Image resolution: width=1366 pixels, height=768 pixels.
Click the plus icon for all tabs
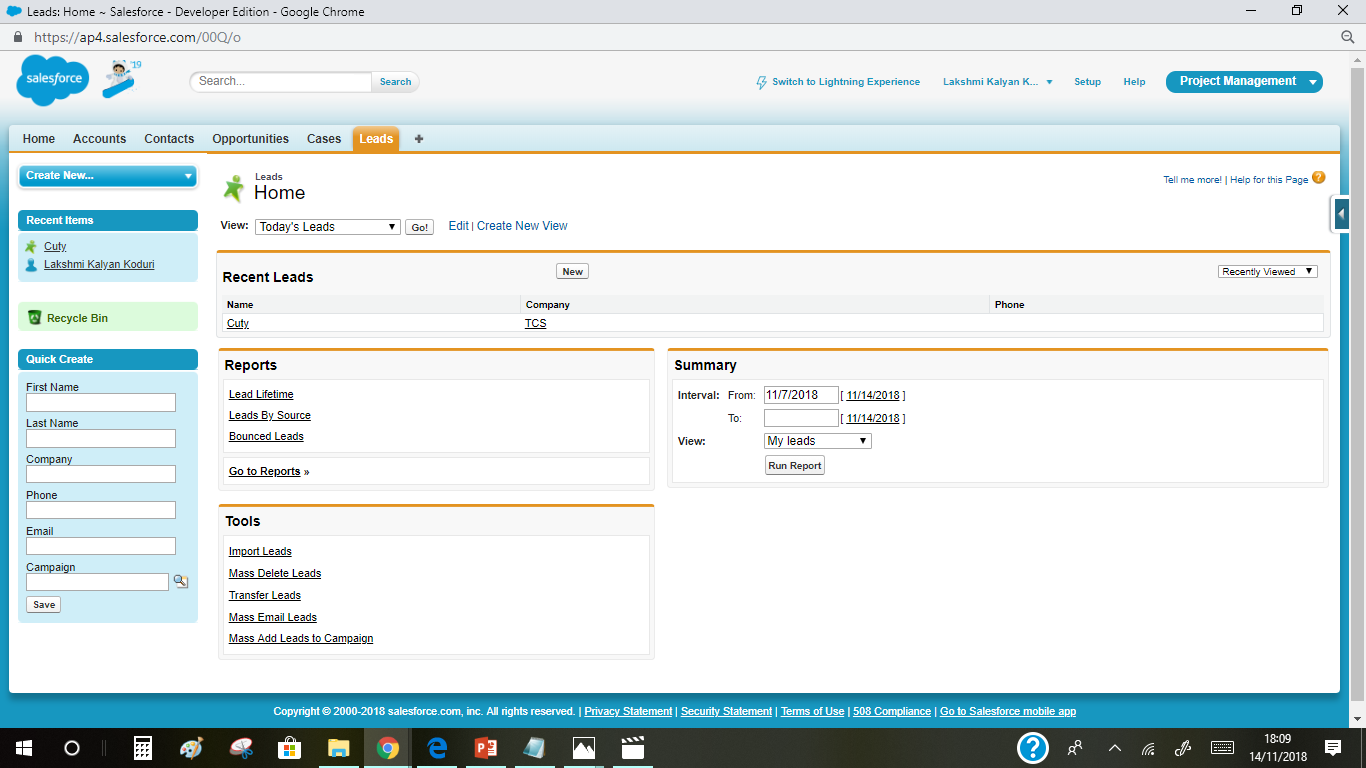[x=419, y=139]
